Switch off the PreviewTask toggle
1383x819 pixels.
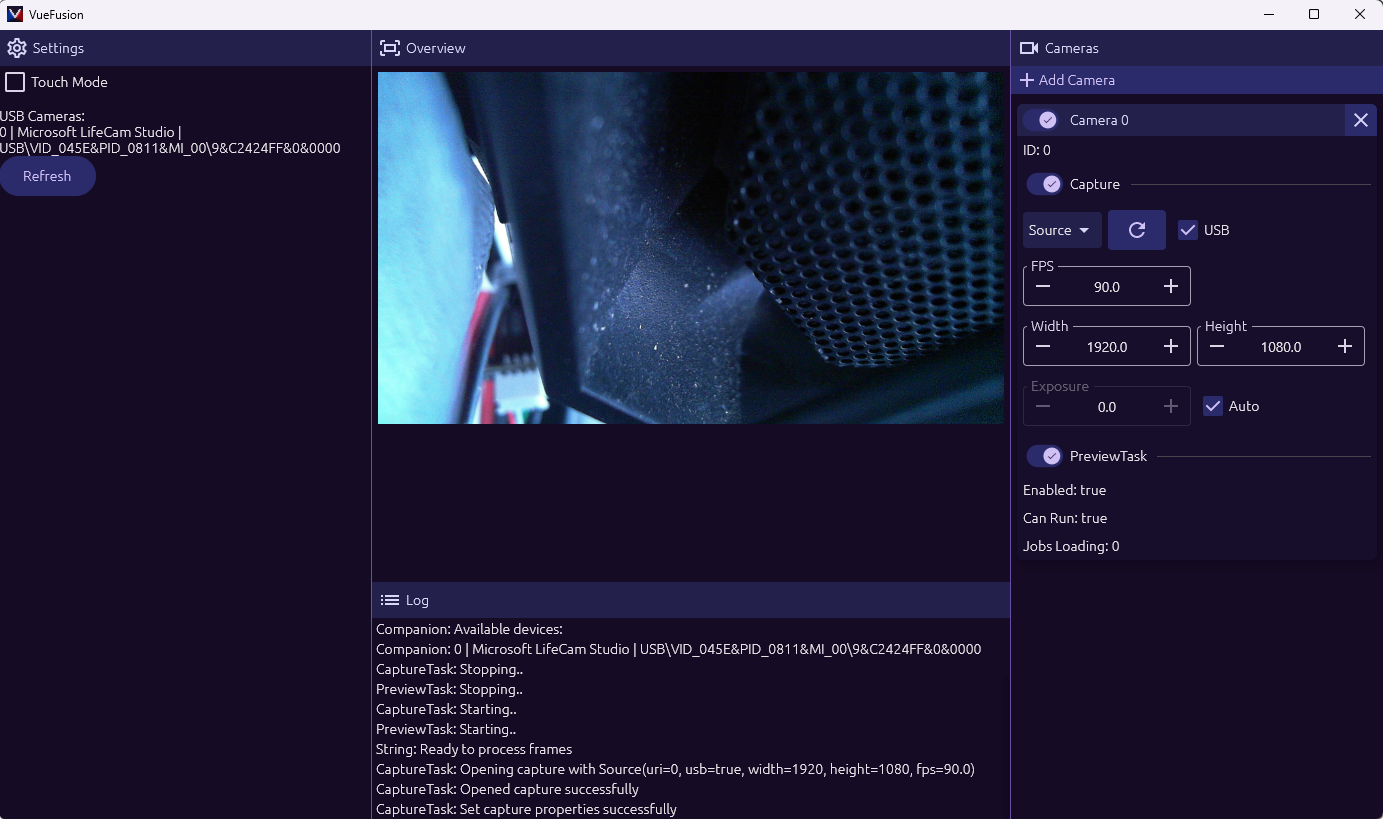tap(1045, 456)
